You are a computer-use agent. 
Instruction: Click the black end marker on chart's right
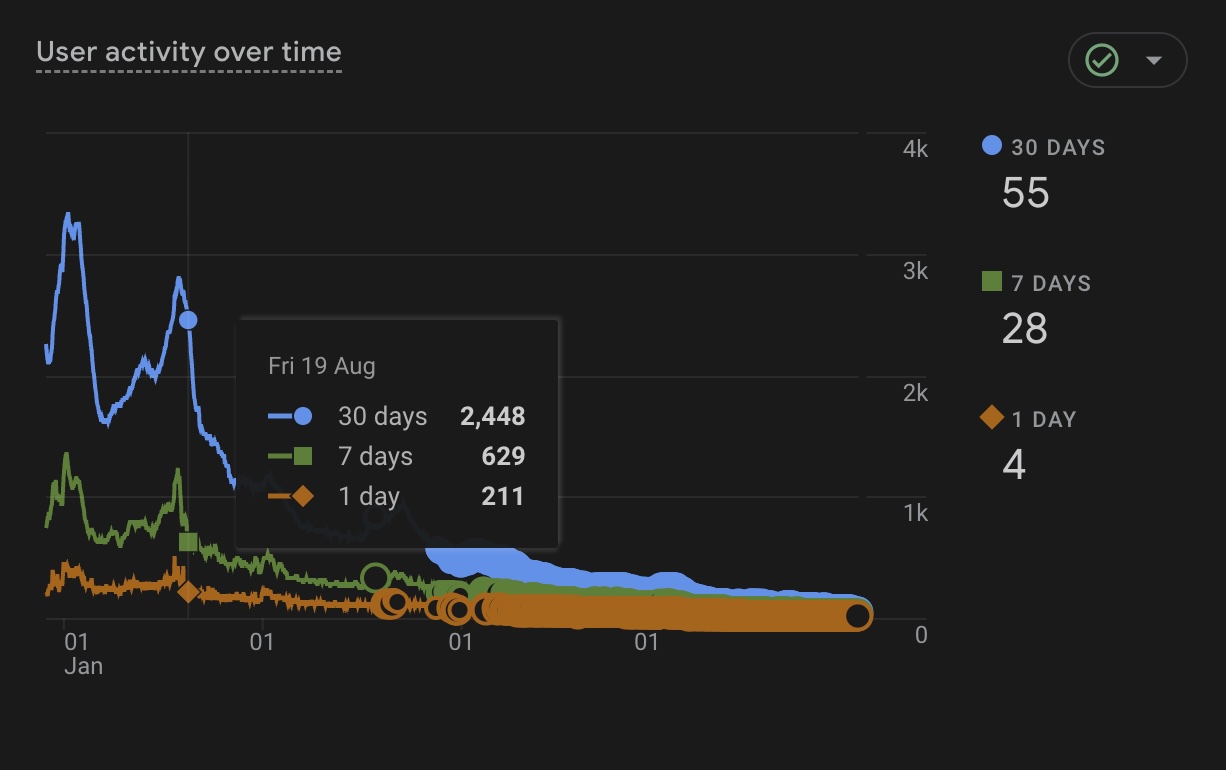click(857, 616)
